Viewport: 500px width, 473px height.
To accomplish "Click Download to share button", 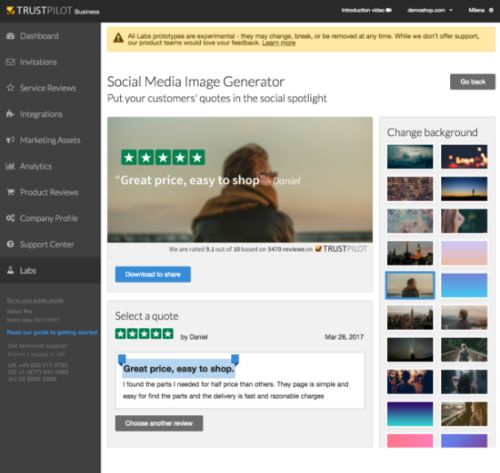I will pyautogui.click(x=153, y=274).
